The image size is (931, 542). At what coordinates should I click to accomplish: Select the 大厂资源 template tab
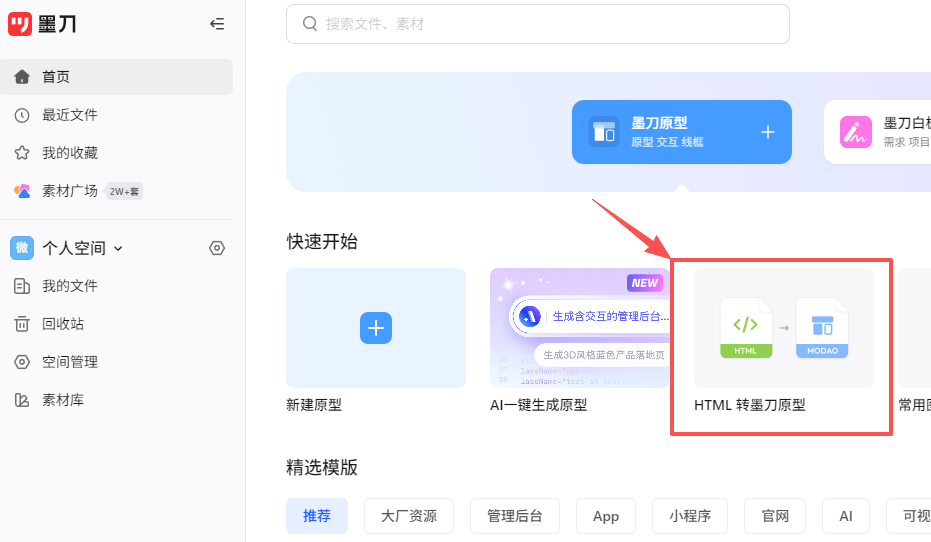point(409,516)
